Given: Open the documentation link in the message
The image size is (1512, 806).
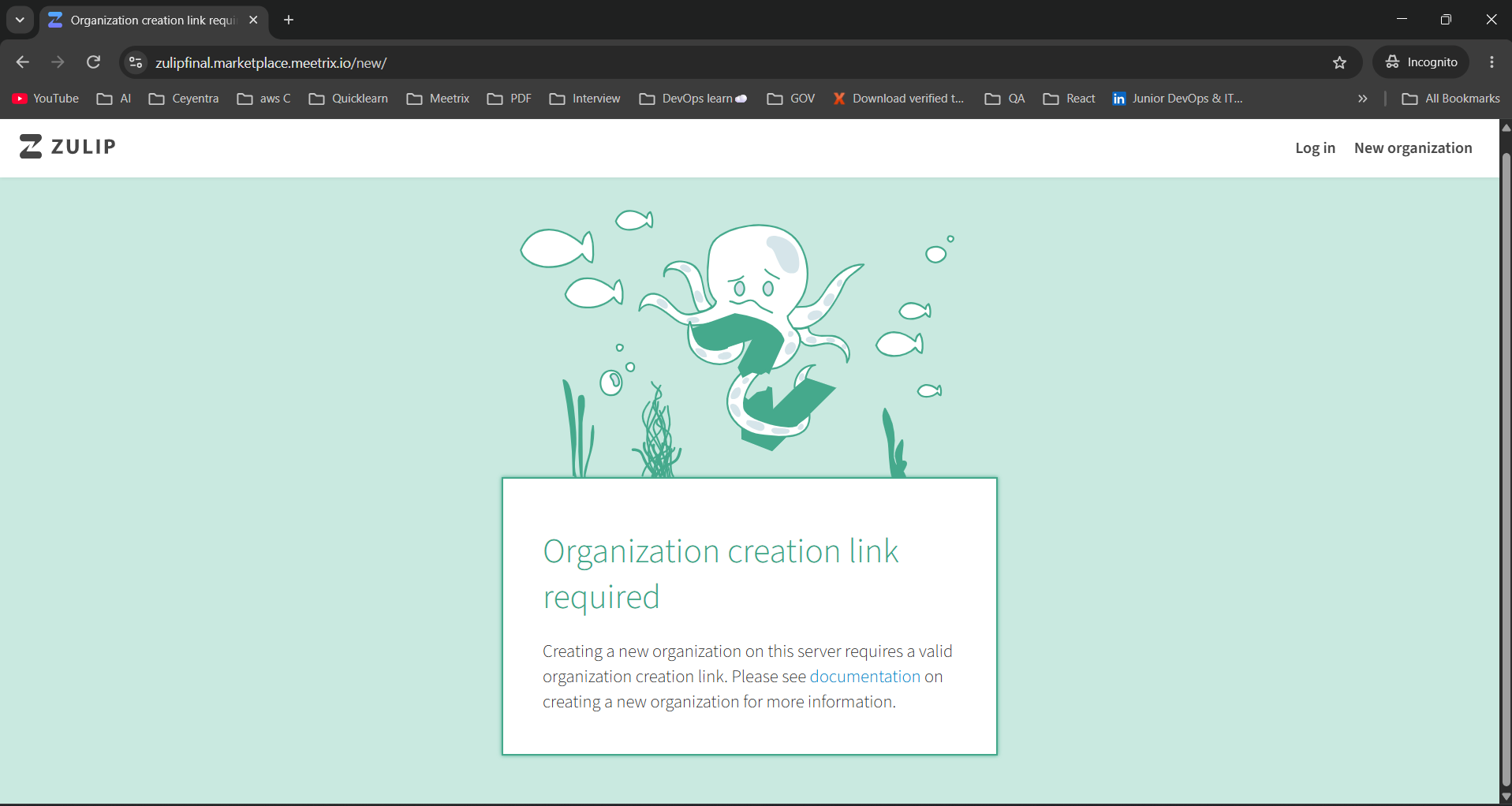Looking at the screenshot, I should coord(865,677).
